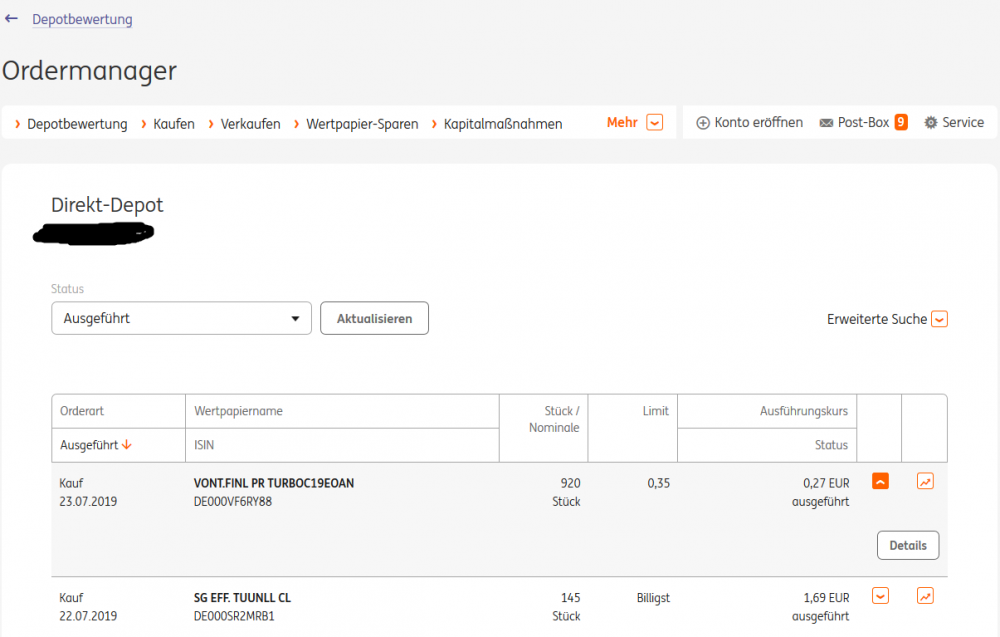The height and width of the screenshot is (637, 1000).
Task: Select Wertpapier-Sparen in the navigation
Action: [x=362, y=124]
